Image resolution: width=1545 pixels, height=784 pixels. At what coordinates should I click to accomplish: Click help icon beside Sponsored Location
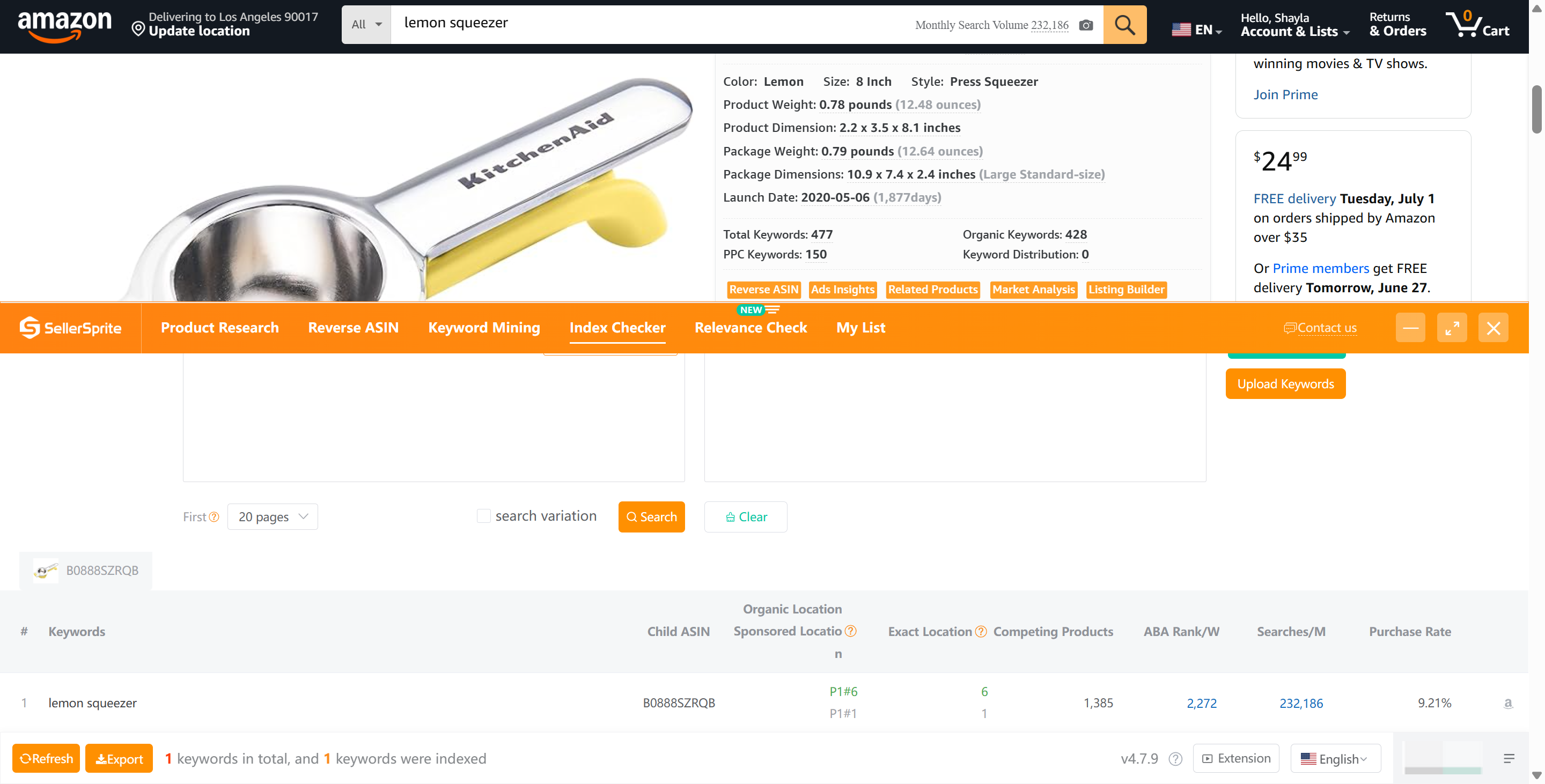tap(850, 631)
